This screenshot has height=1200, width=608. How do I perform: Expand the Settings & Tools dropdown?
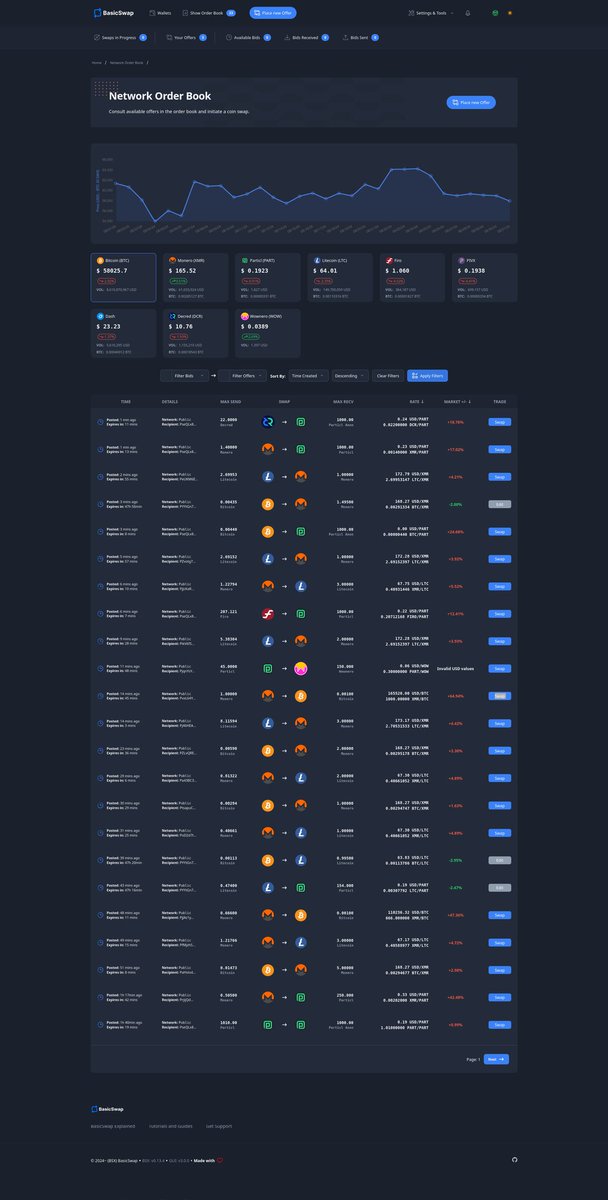pyautogui.click(x=431, y=13)
